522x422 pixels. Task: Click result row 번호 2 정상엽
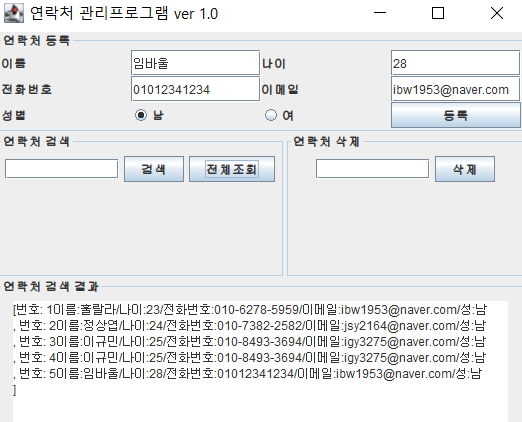250,326
